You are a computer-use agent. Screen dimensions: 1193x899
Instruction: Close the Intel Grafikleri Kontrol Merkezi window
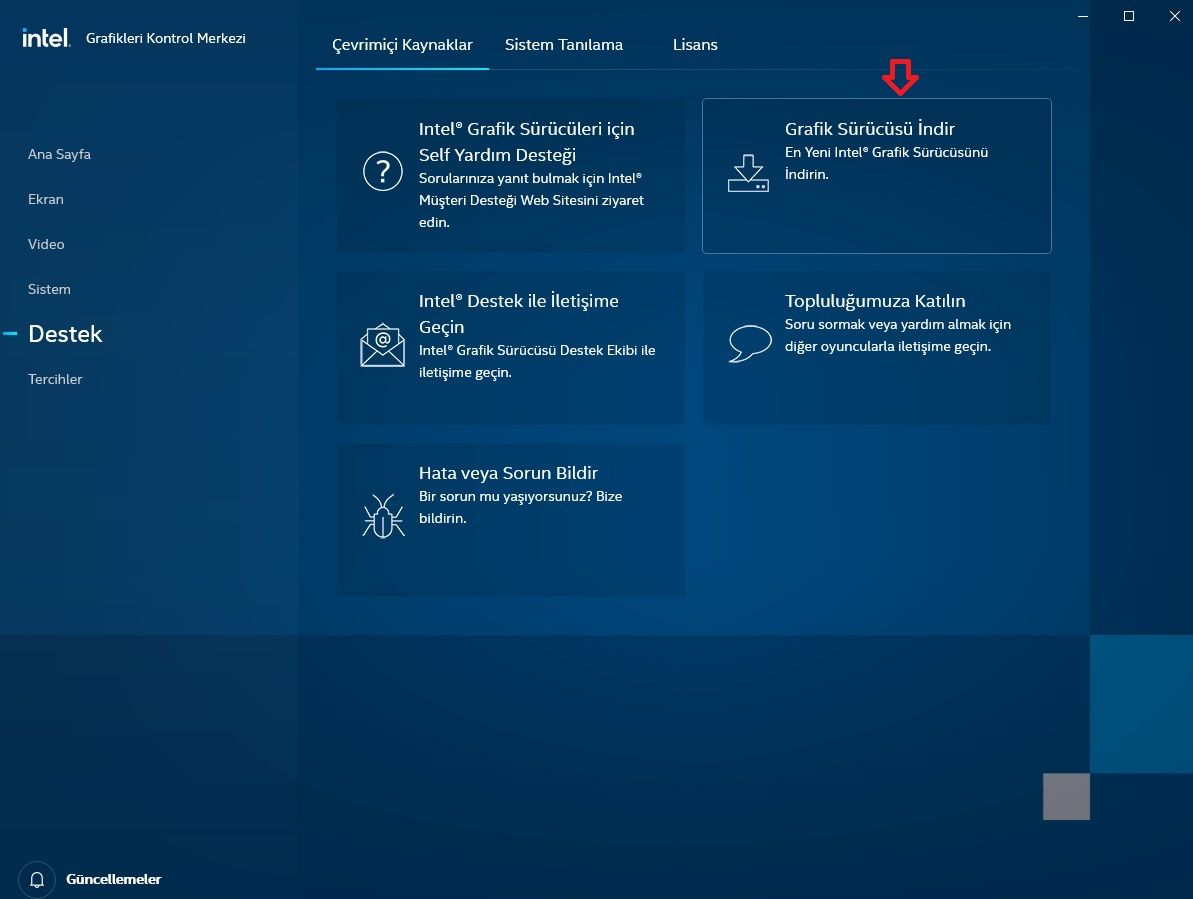click(x=1175, y=16)
